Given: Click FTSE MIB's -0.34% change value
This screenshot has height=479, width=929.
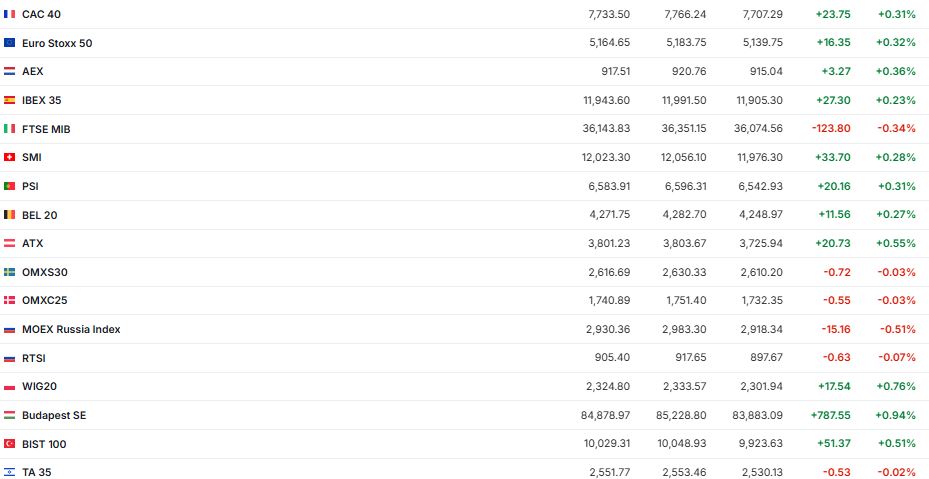Looking at the screenshot, I should coord(896,129).
